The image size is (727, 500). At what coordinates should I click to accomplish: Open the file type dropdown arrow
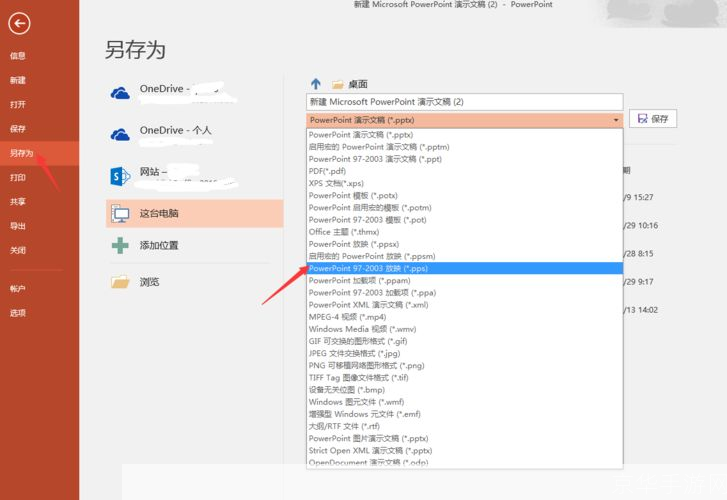[616, 120]
